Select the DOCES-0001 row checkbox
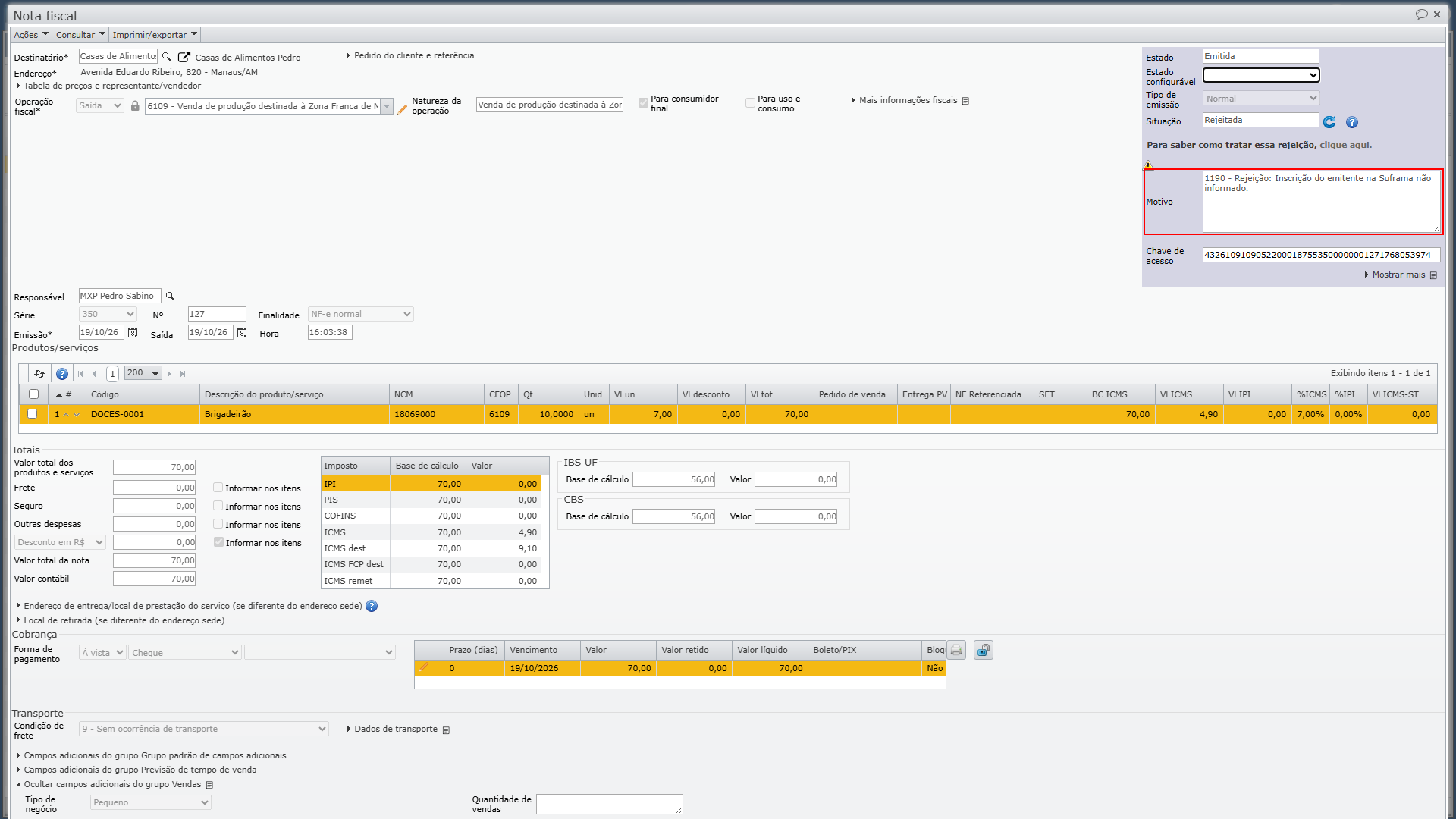This screenshot has height=819, width=1456. 32,414
